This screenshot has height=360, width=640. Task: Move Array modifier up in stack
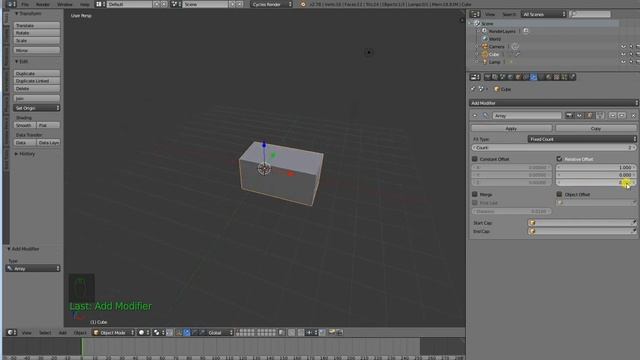tap(612, 116)
